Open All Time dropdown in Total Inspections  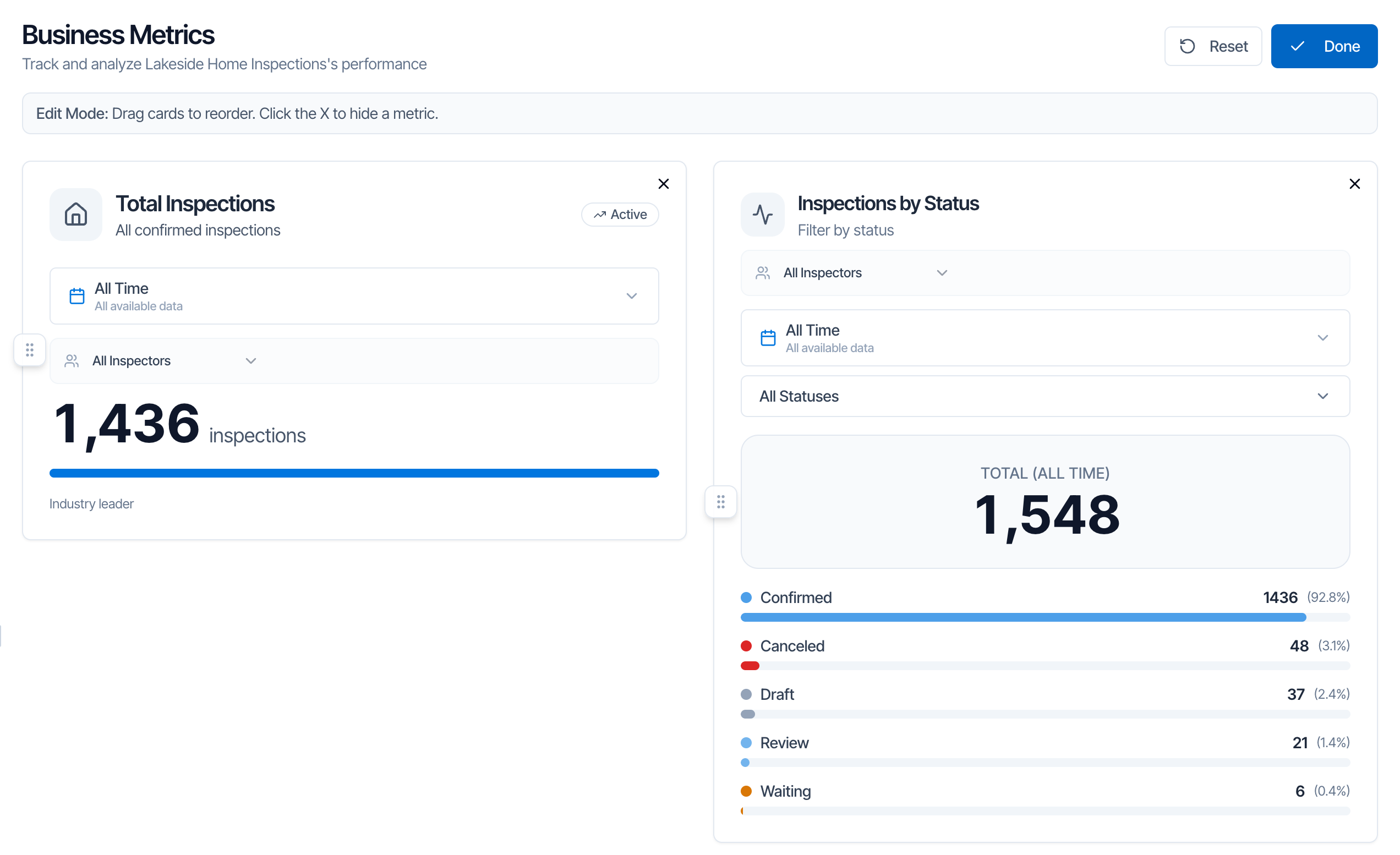pos(354,296)
